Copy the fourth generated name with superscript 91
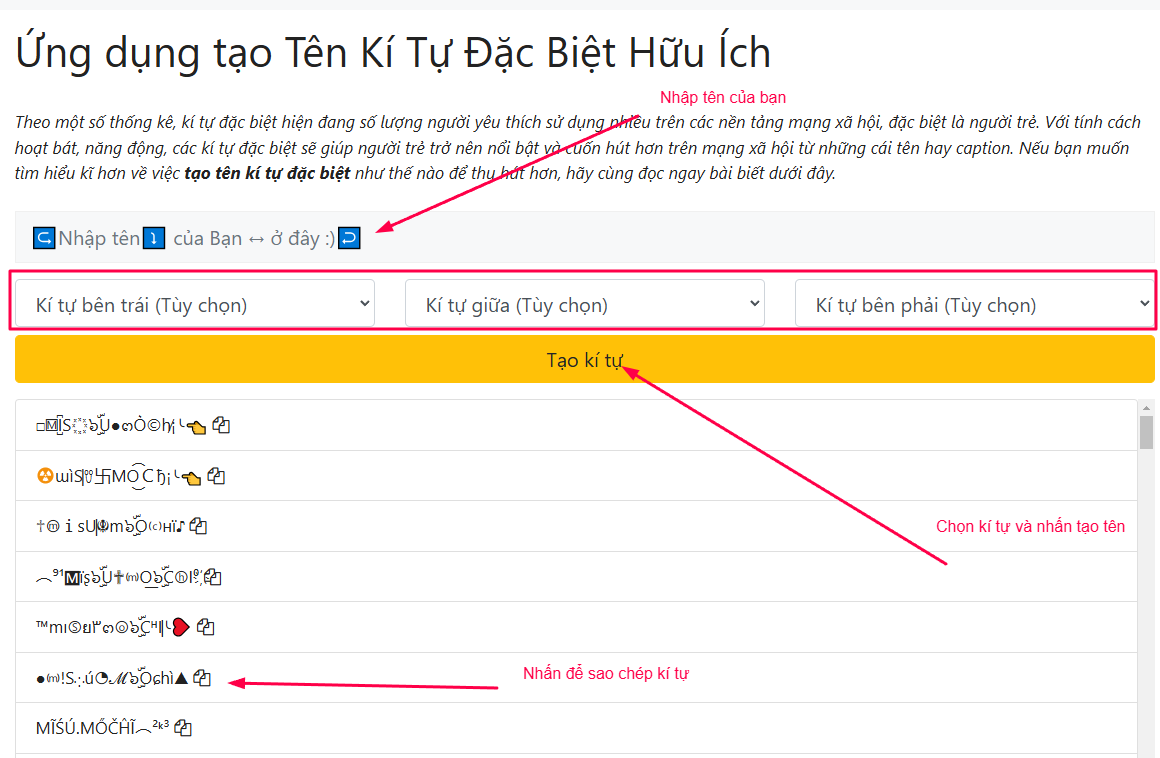The height and width of the screenshot is (758, 1160). pyautogui.click(x=213, y=577)
